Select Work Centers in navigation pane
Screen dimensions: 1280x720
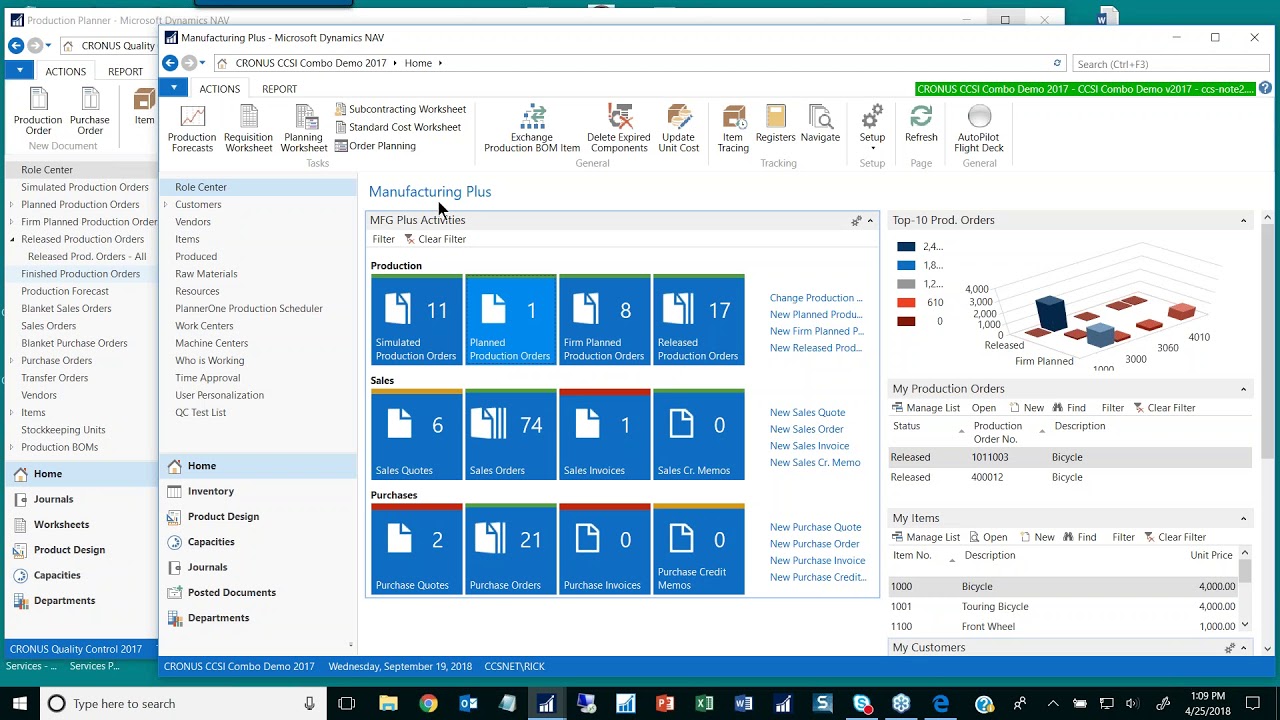[x=204, y=326]
